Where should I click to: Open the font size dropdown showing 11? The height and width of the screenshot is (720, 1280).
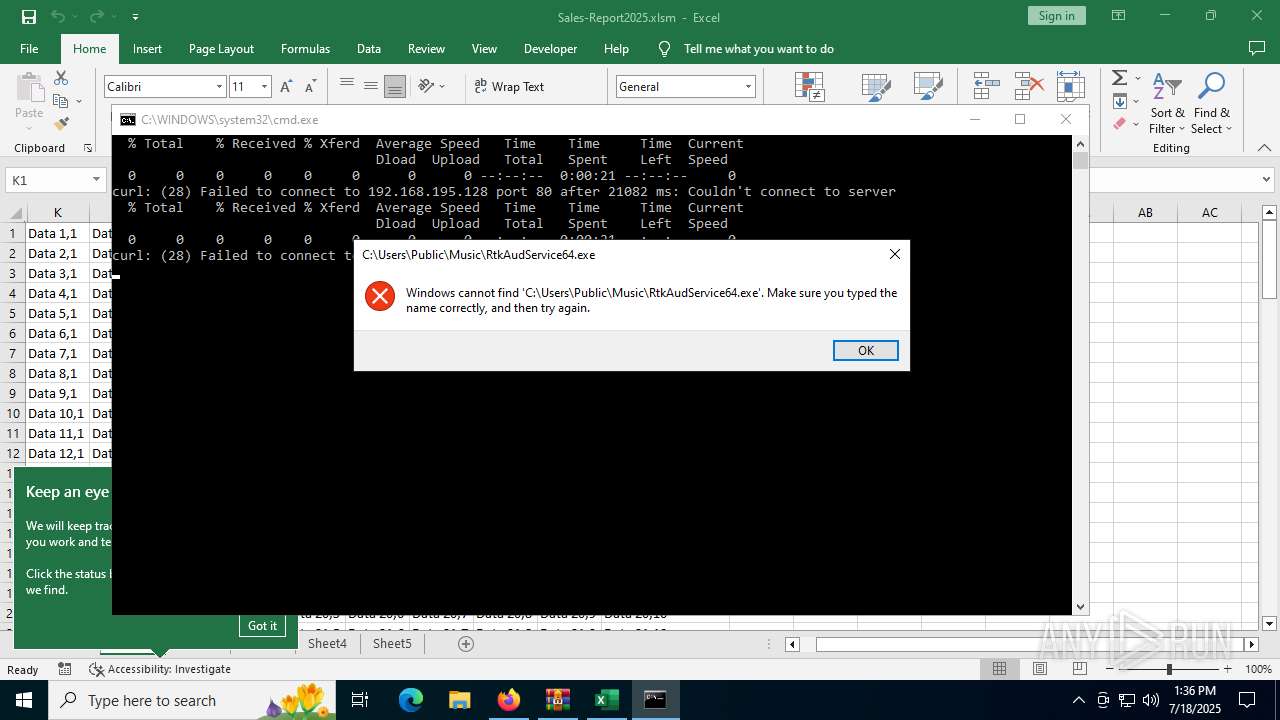point(264,86)
